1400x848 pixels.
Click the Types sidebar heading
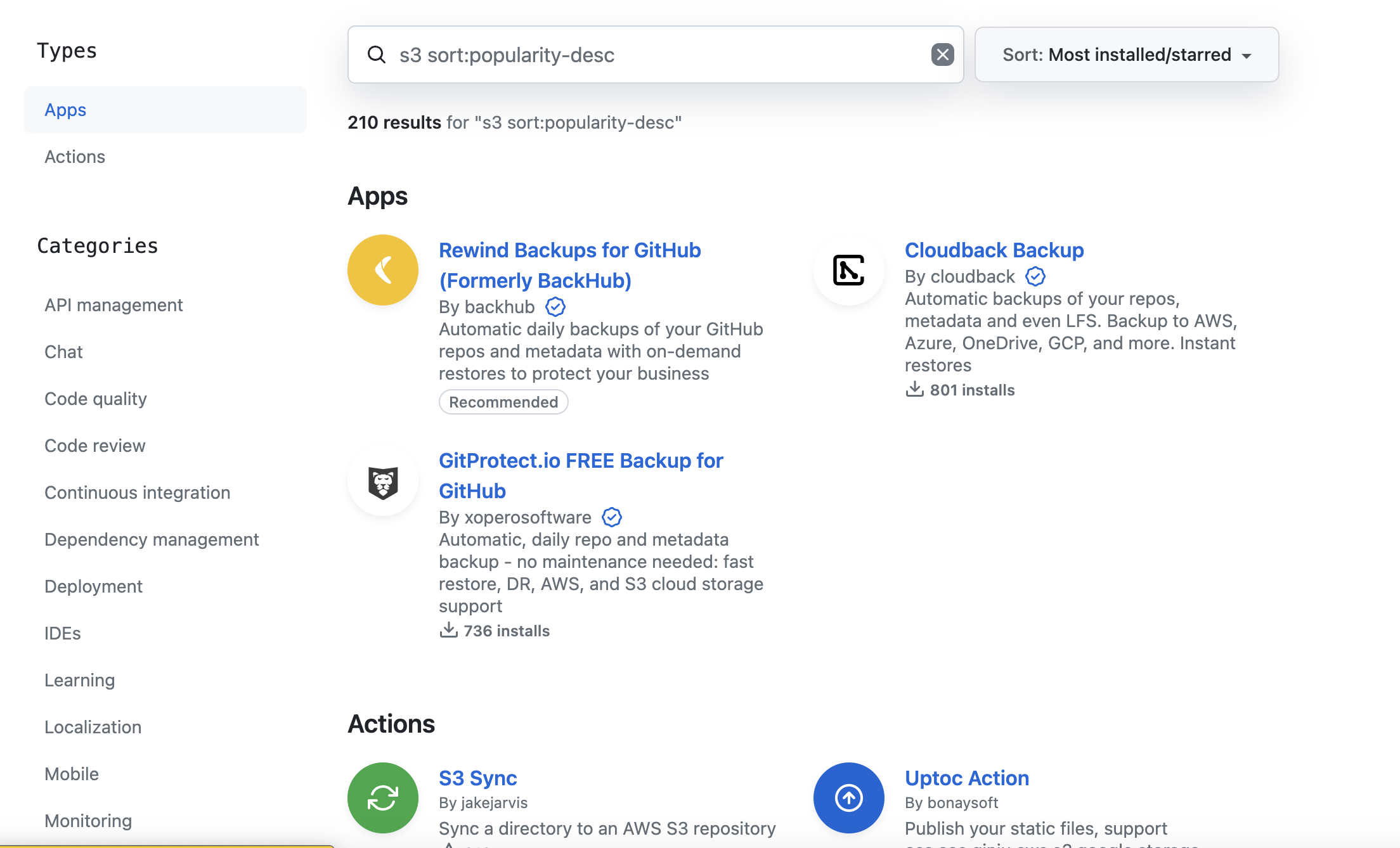click(67, 51)
